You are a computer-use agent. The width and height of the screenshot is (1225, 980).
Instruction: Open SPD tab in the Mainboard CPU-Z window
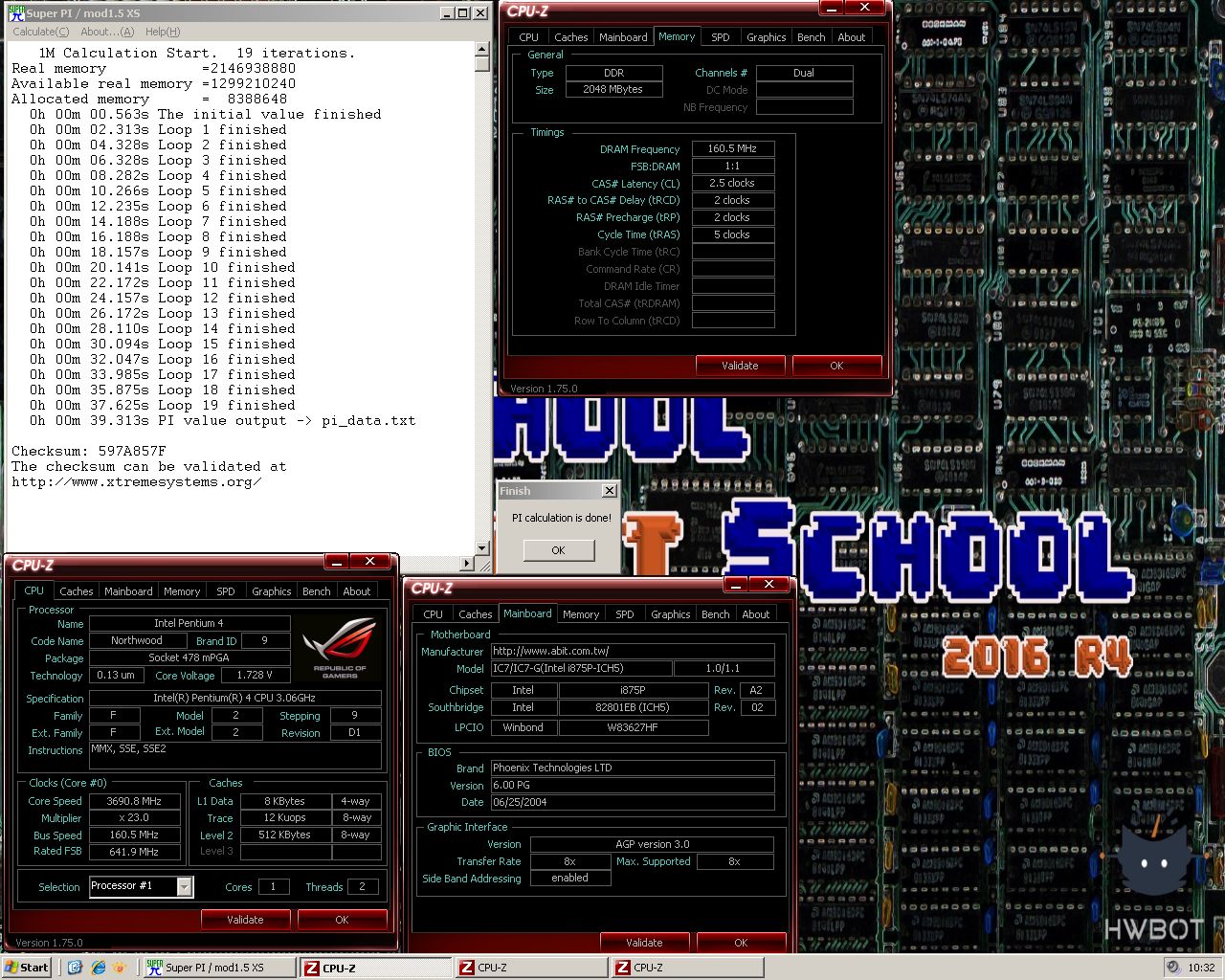(625, 614)
